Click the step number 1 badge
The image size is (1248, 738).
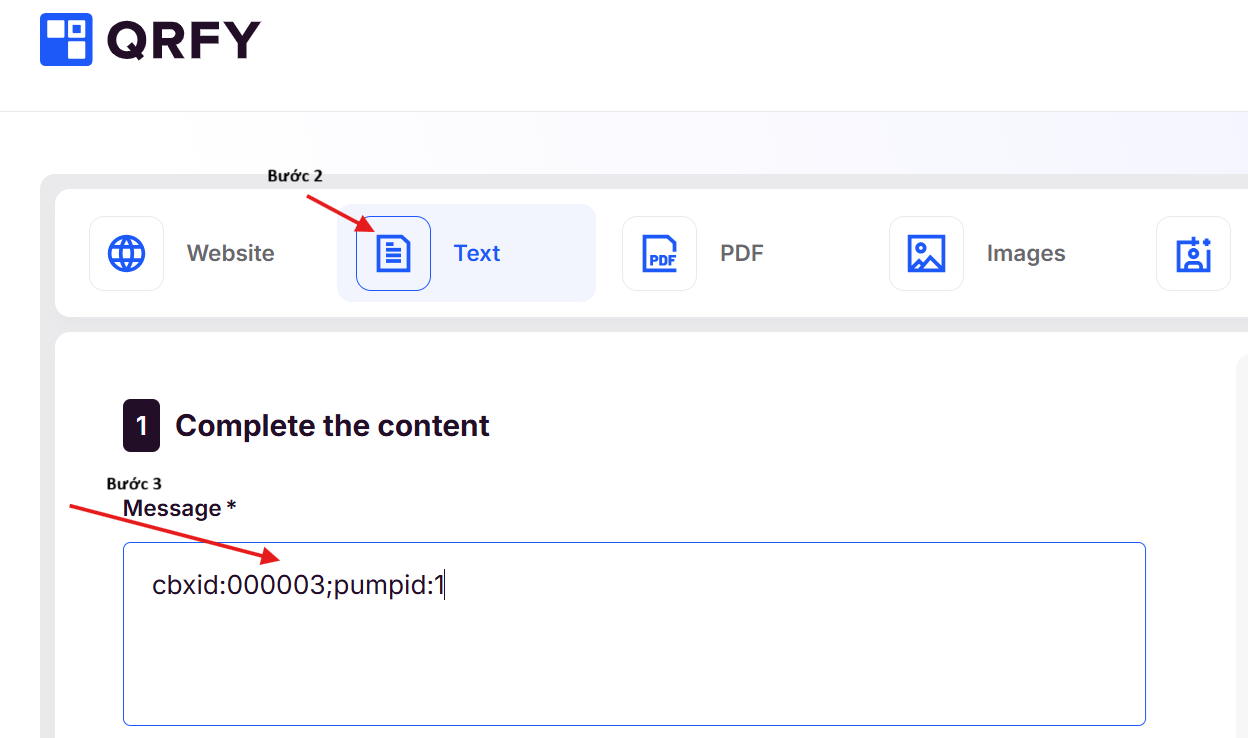click(x=141, y=426)
